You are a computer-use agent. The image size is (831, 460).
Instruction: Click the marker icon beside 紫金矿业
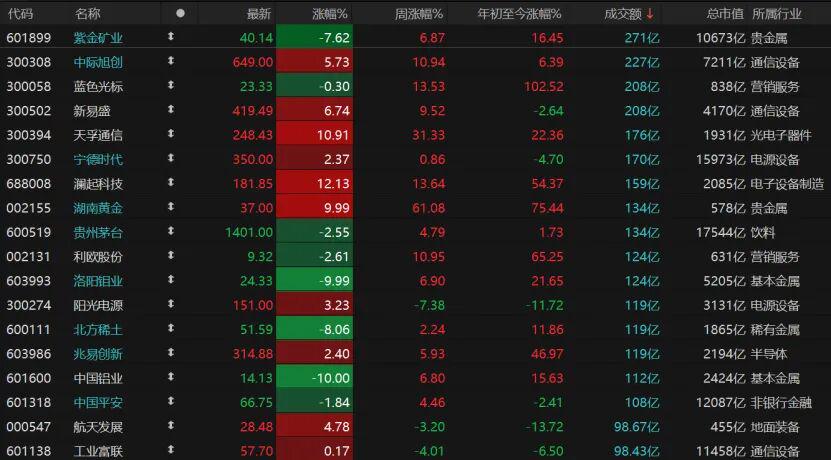(x=171, y=37)
